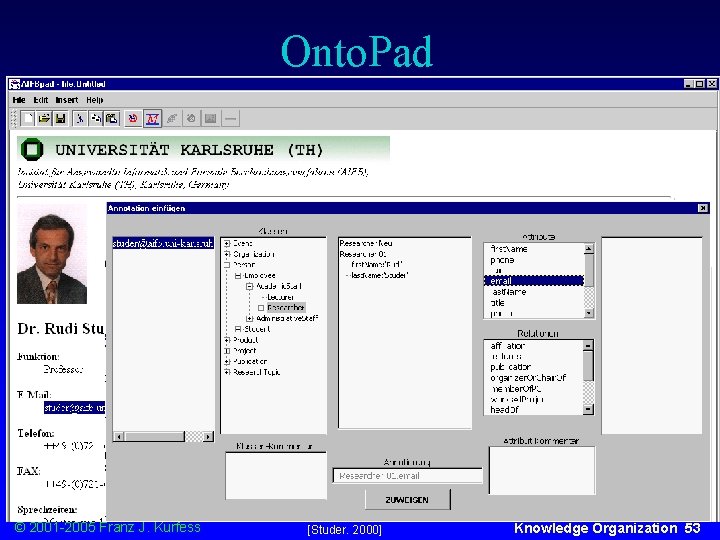The width and height of the screenshot is (720, 540).
Task: Click the right arrow of the horizontal scrollbar
Action: coord(208,437)
